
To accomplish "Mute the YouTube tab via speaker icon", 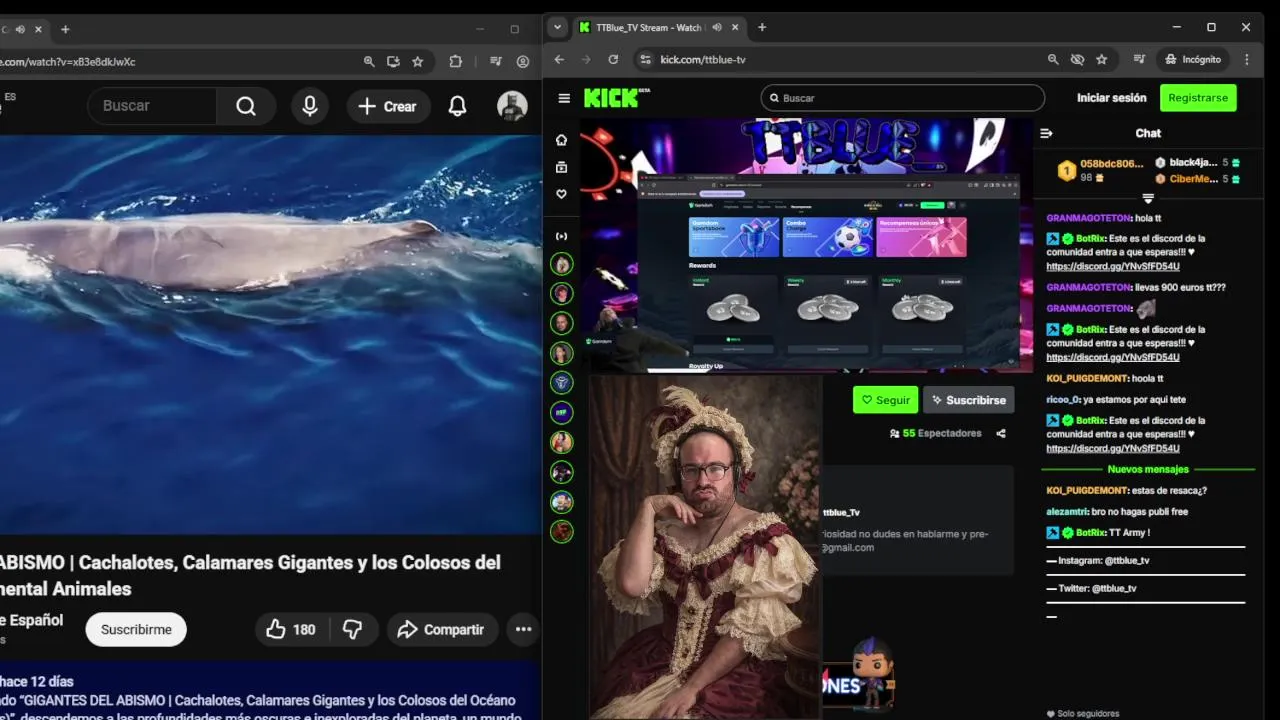I will click(20, 29).
